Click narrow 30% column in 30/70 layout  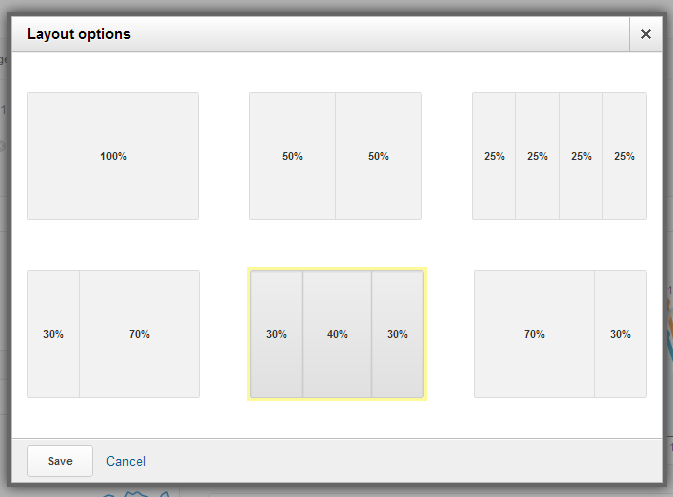(x=53, y=334)
